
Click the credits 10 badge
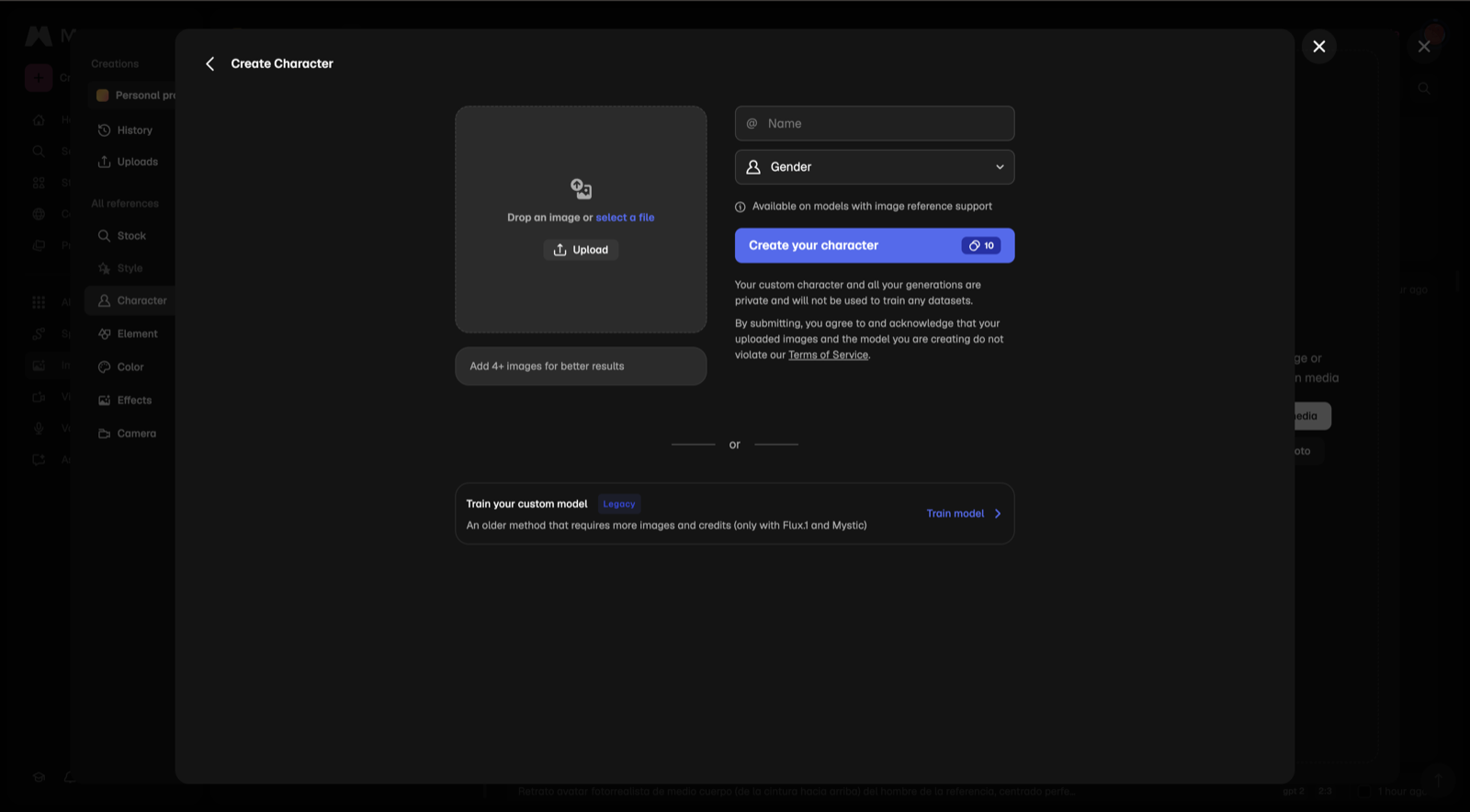[x=981, y=245]
